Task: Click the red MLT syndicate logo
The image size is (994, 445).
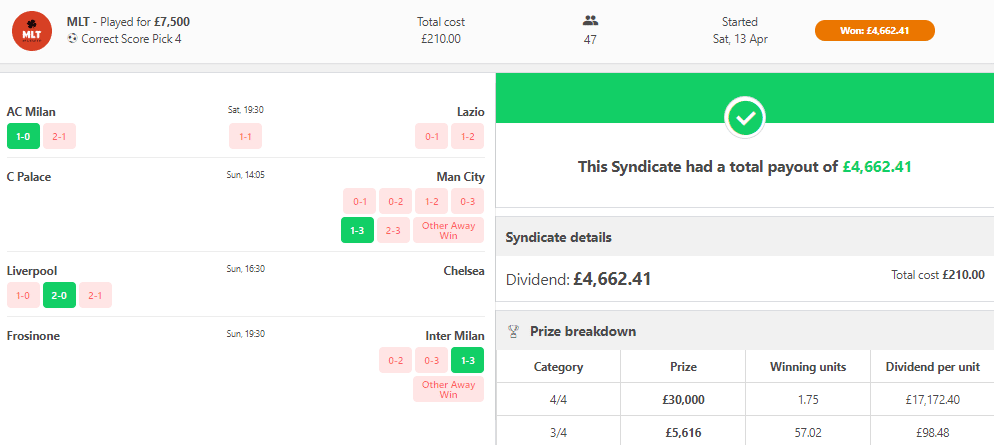Action: 32,31
